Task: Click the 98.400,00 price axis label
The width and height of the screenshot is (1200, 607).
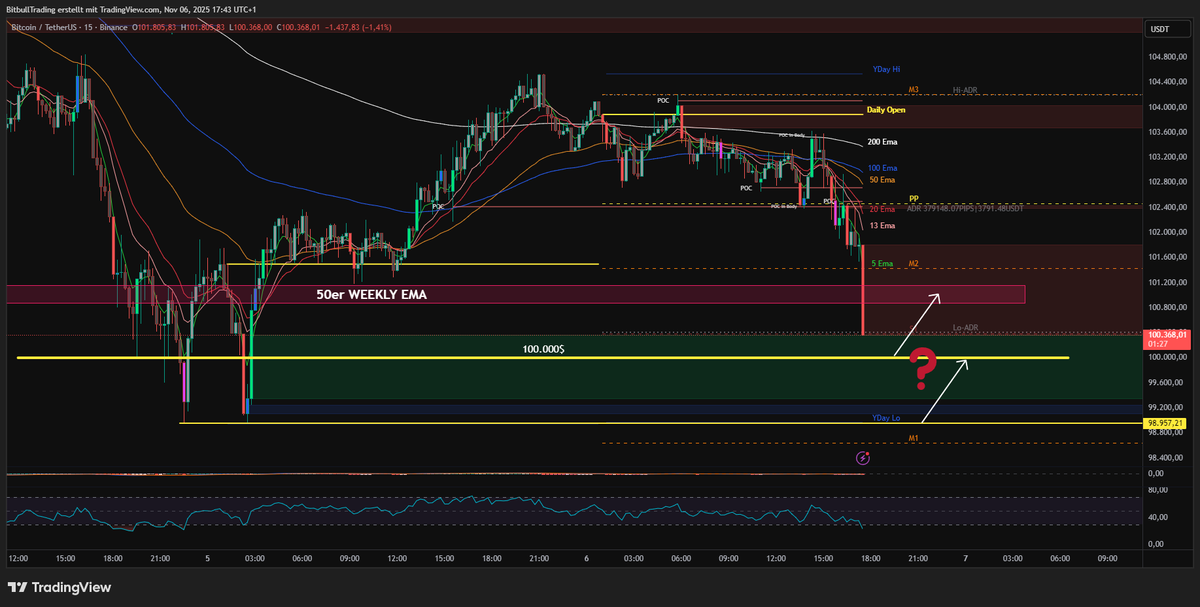Action: [x=1165, y=457]
